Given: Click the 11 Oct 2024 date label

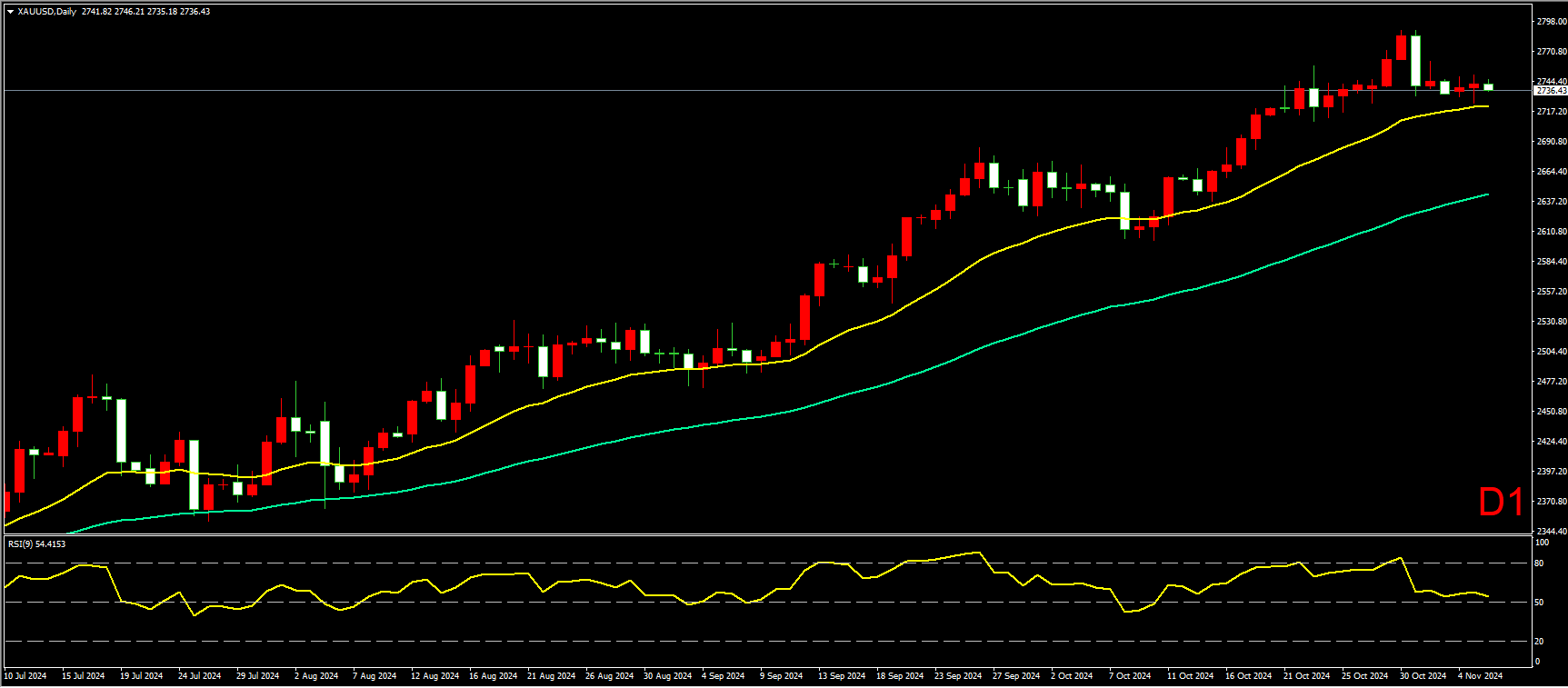Looking at the screenshot, I should (1191, 676).
